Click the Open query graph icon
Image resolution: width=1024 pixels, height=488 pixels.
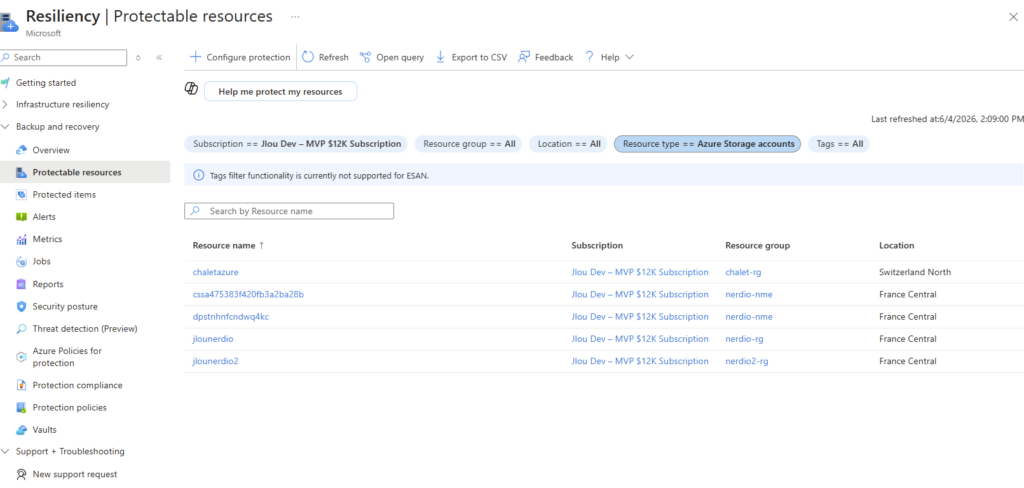[x=365, y=57]
